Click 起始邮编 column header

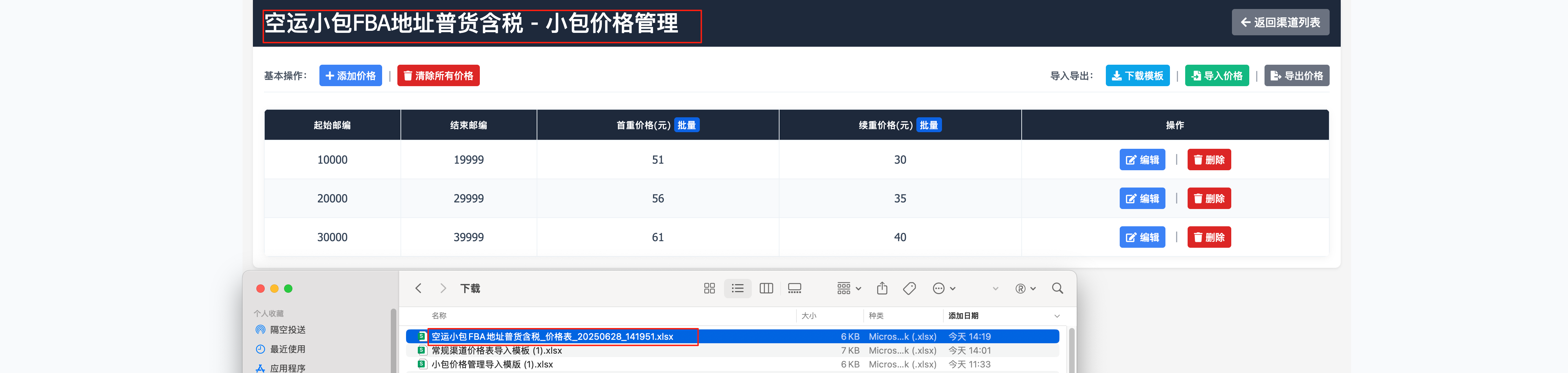tap(332, 125)
